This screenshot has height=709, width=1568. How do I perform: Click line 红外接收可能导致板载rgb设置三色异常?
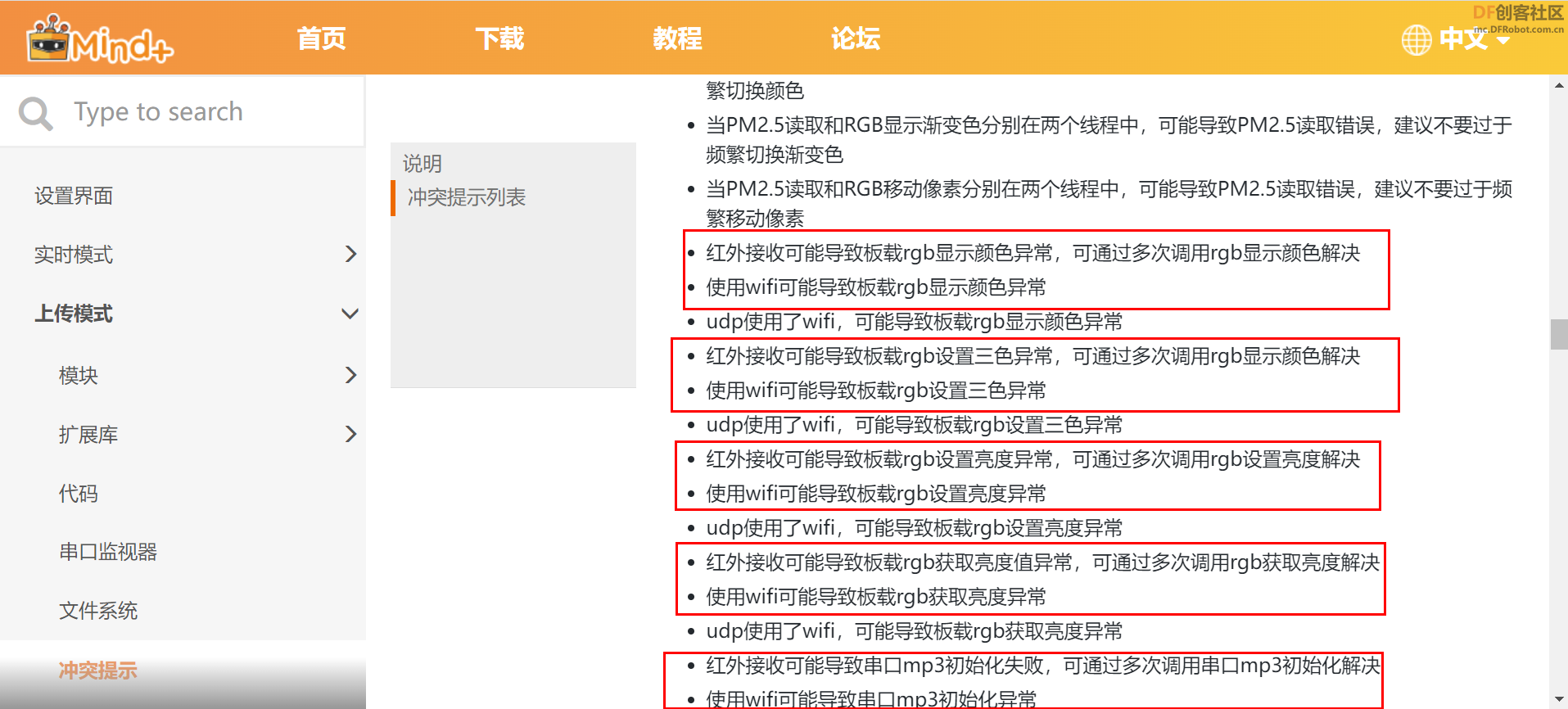pyautogui.click(x=1033, y=356)
